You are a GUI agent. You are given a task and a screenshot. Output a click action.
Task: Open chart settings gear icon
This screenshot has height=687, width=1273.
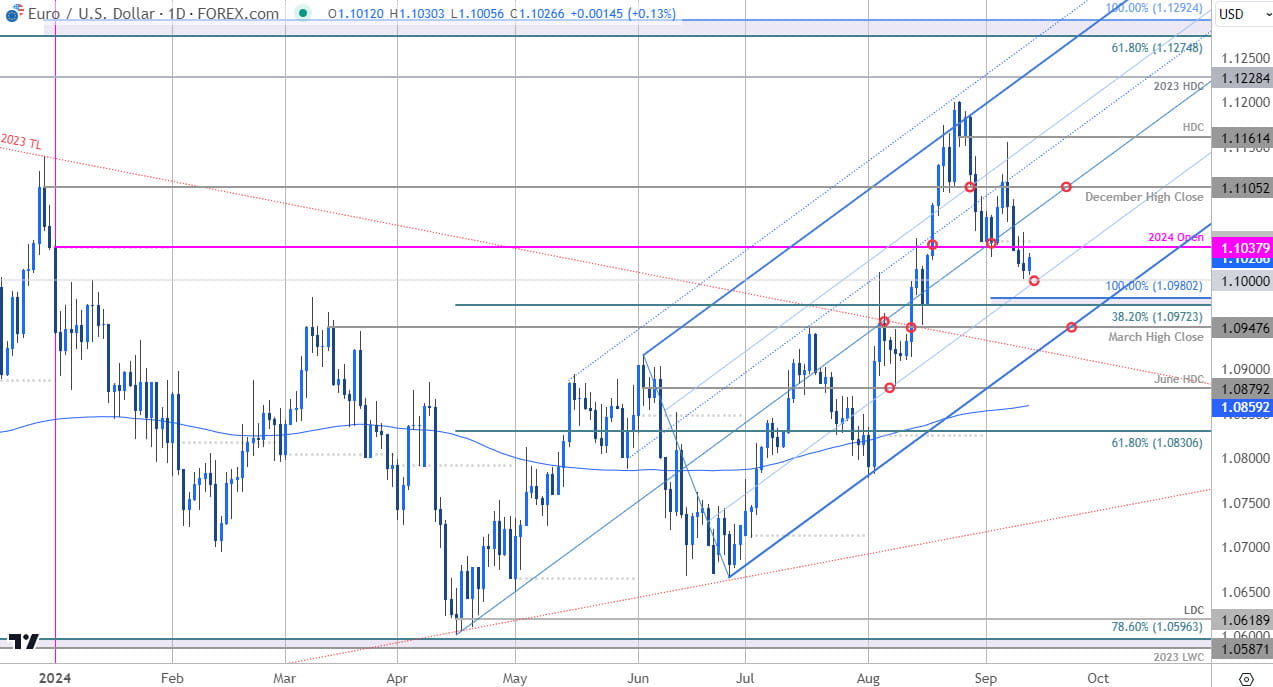1245,679
